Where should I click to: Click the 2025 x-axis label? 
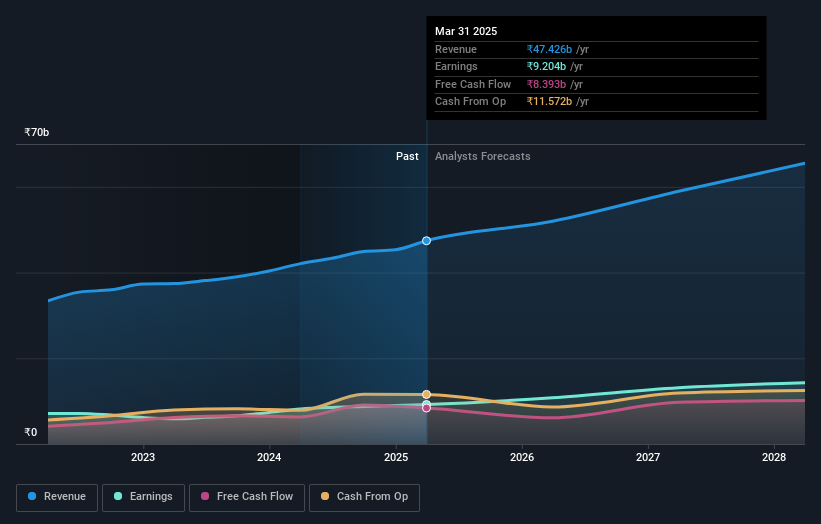pyautogui.click(x=396, y=458)
